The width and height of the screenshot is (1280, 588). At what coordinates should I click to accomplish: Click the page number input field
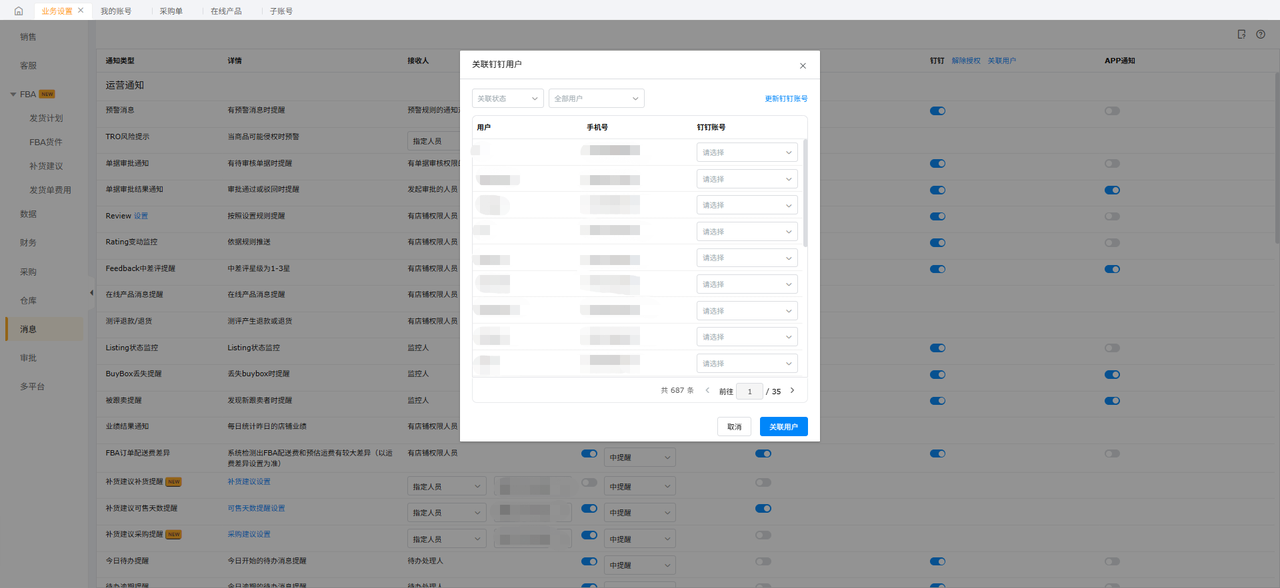point(749,391)
